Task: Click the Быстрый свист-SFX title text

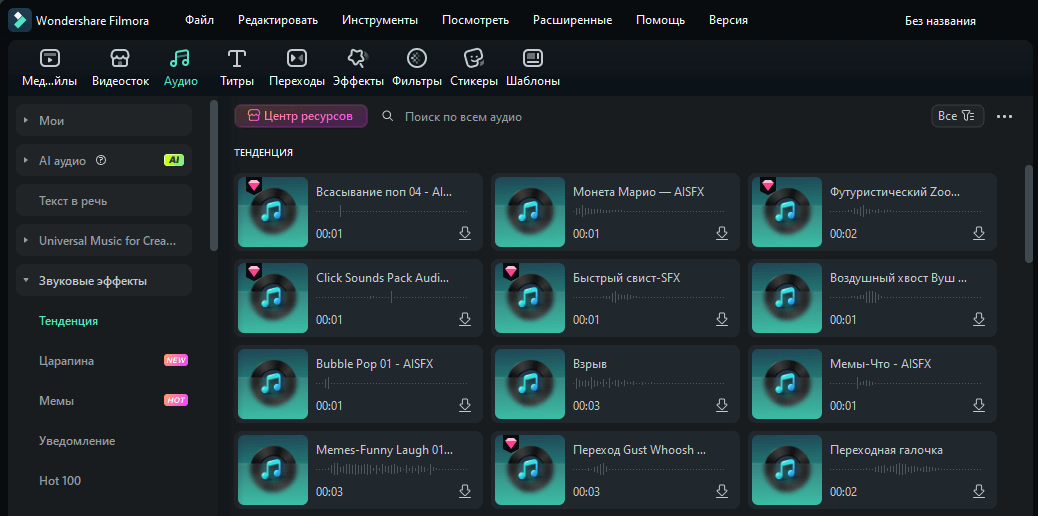Action: point(626,278)
